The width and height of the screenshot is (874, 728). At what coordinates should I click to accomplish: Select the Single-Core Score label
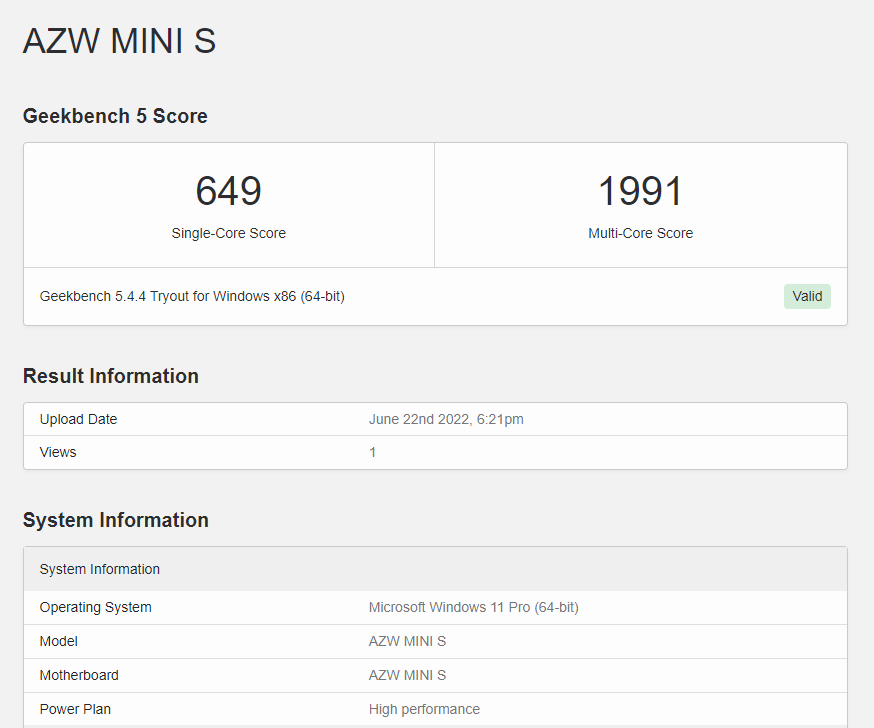pyautogui.click(x=228, y=233)
